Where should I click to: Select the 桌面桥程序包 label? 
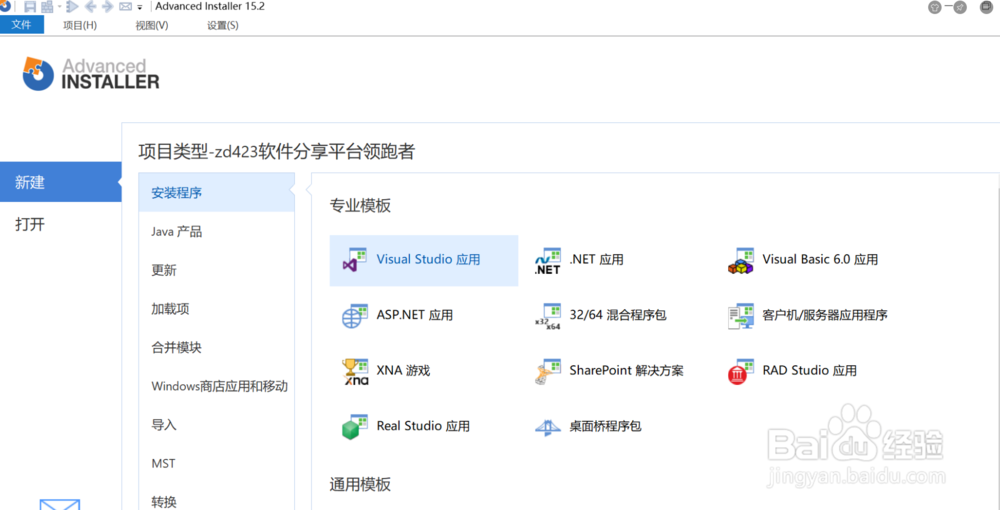(x=605, y=426)
